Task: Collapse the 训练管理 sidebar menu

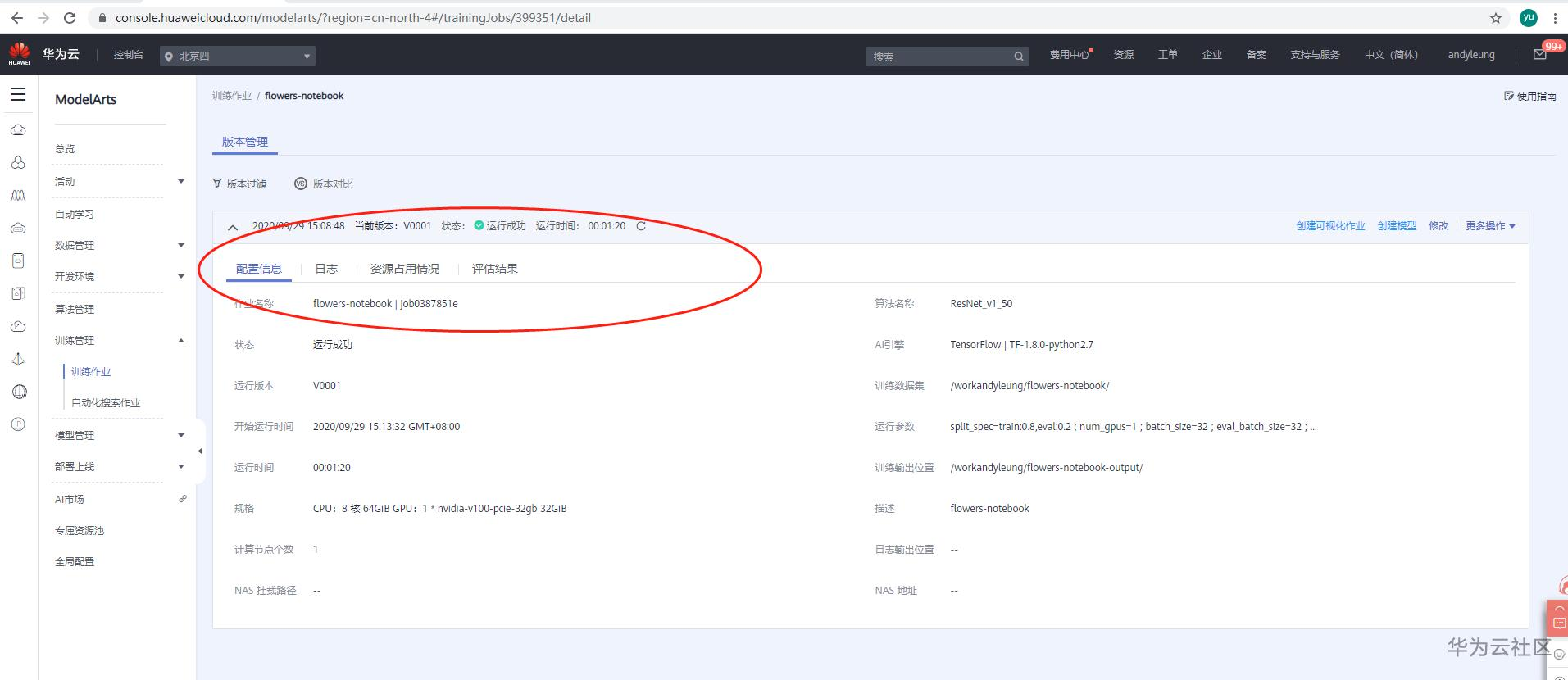Action: (180, 340)
